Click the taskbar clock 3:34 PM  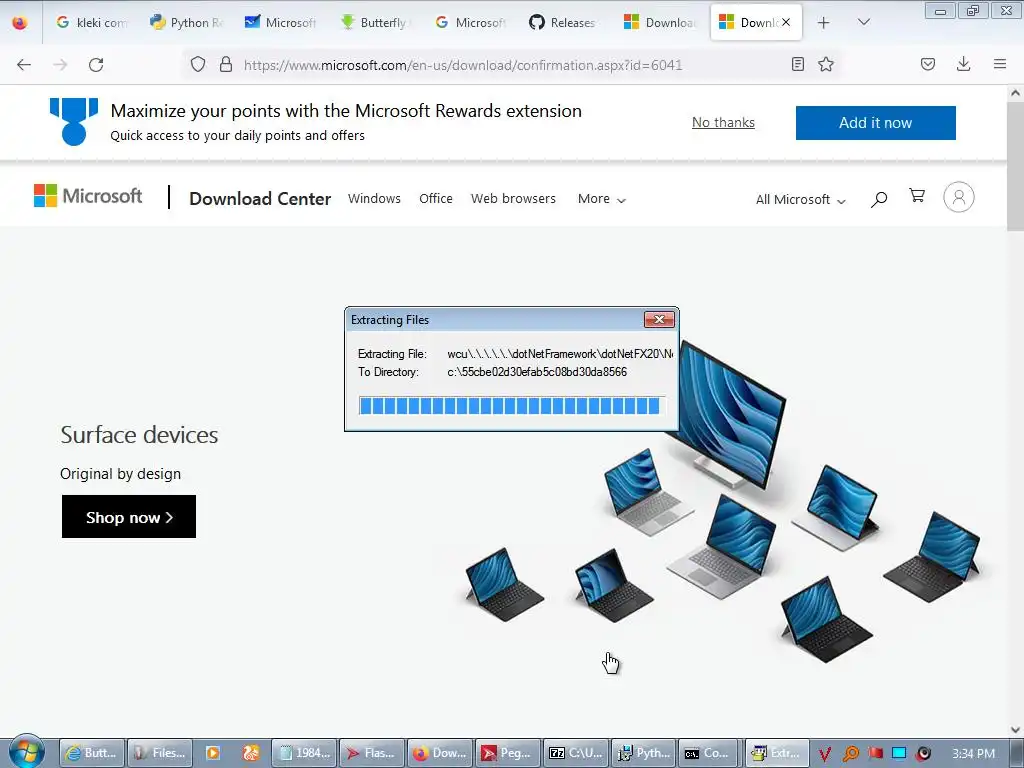(973, 754)
